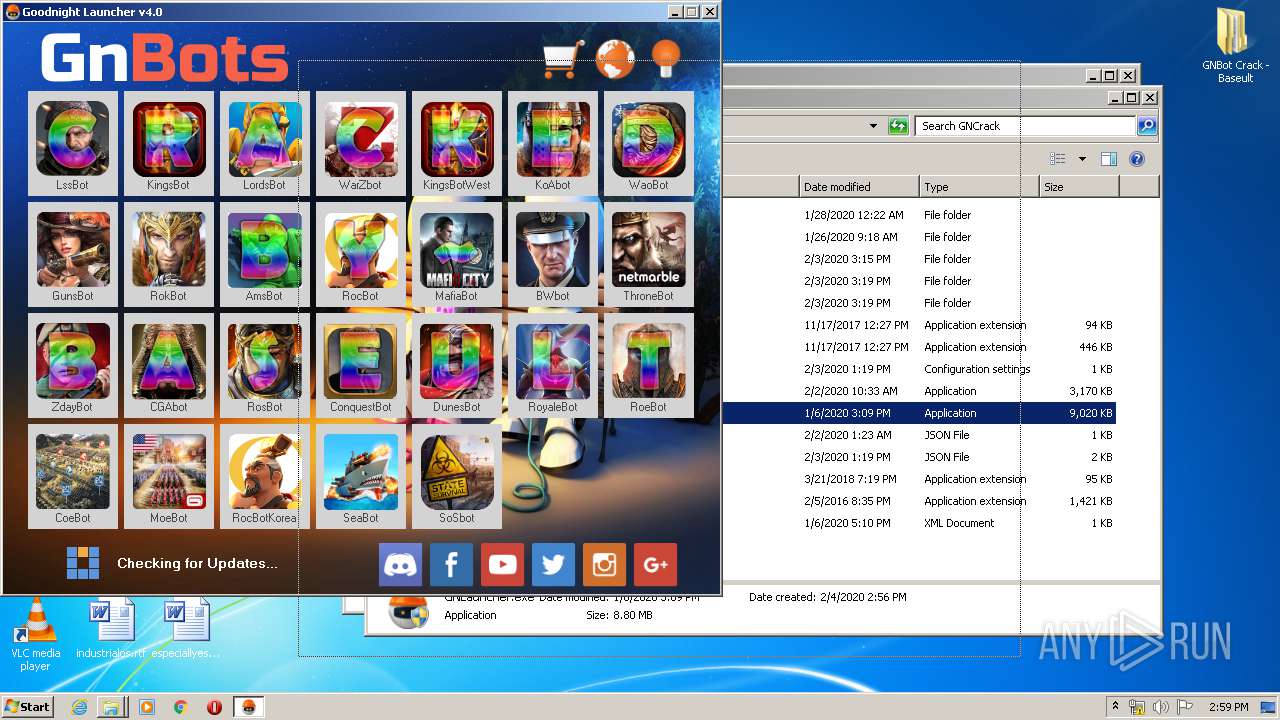Open GNBot Crack - Baseult desktop folder
1280x720 pixels.
point(1236,46)
